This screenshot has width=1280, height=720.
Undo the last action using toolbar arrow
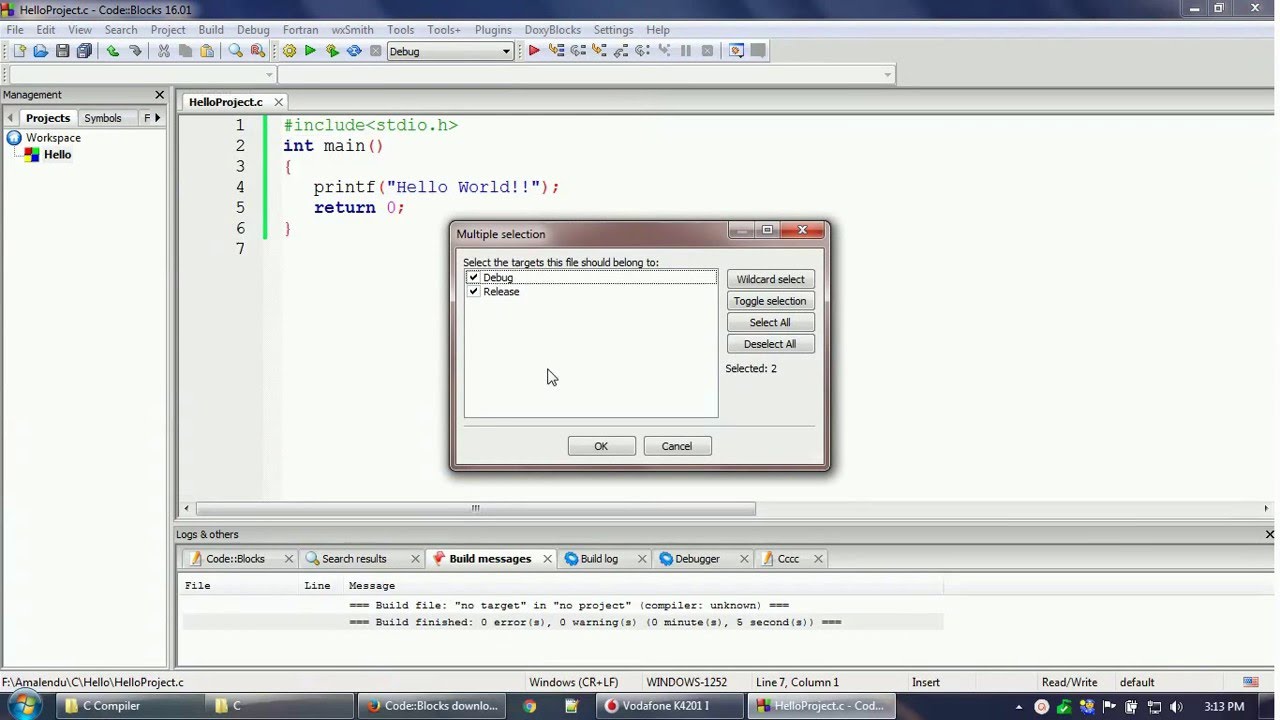point(113,51)
